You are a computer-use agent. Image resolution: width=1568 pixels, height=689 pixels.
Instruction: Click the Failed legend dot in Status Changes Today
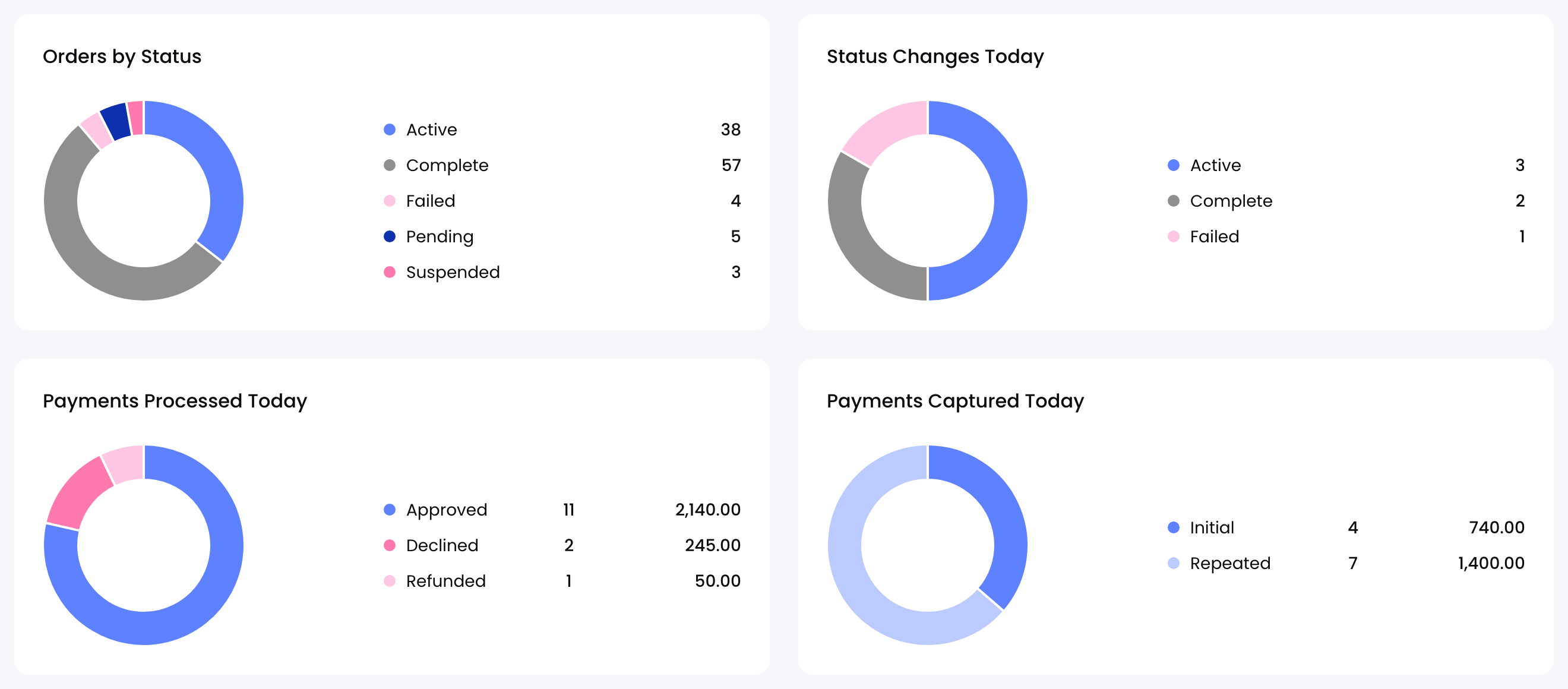pos(1174,237)
